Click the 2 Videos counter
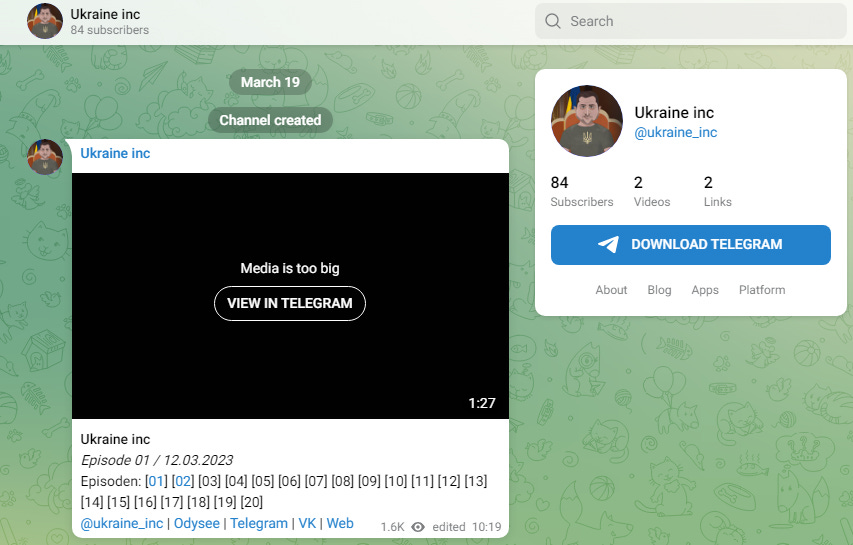 pyautogui.click(x=652, y=191)
